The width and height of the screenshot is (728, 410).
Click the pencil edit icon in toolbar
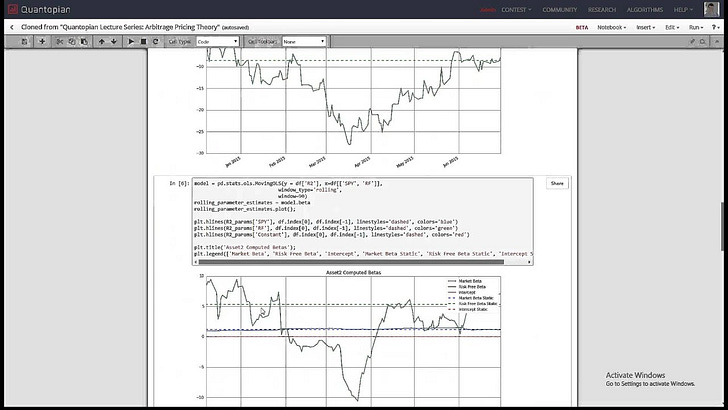point(692,41)
